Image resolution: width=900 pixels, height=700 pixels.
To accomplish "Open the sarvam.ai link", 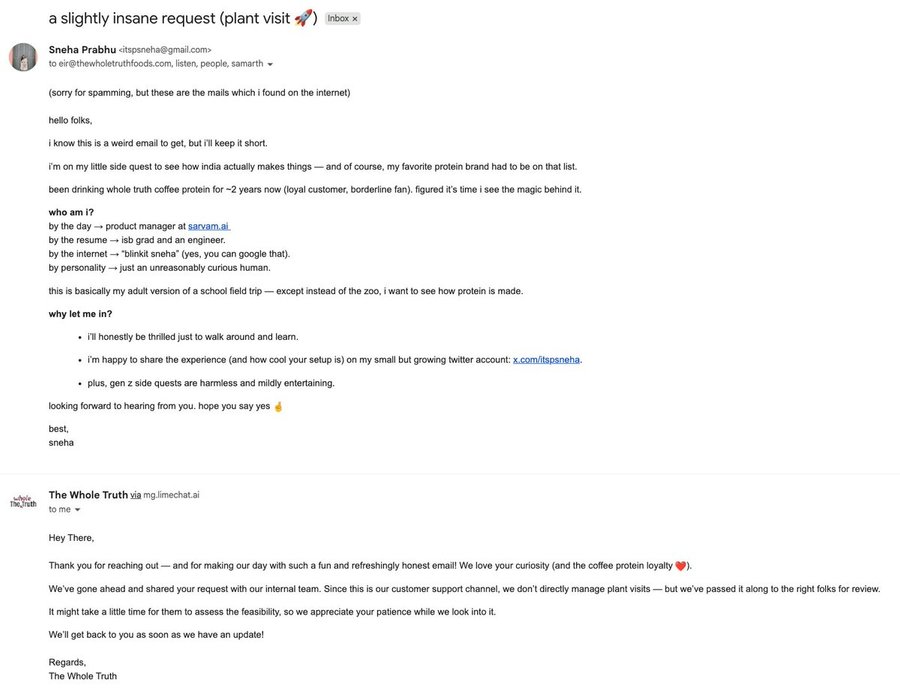I will [208, 226].
